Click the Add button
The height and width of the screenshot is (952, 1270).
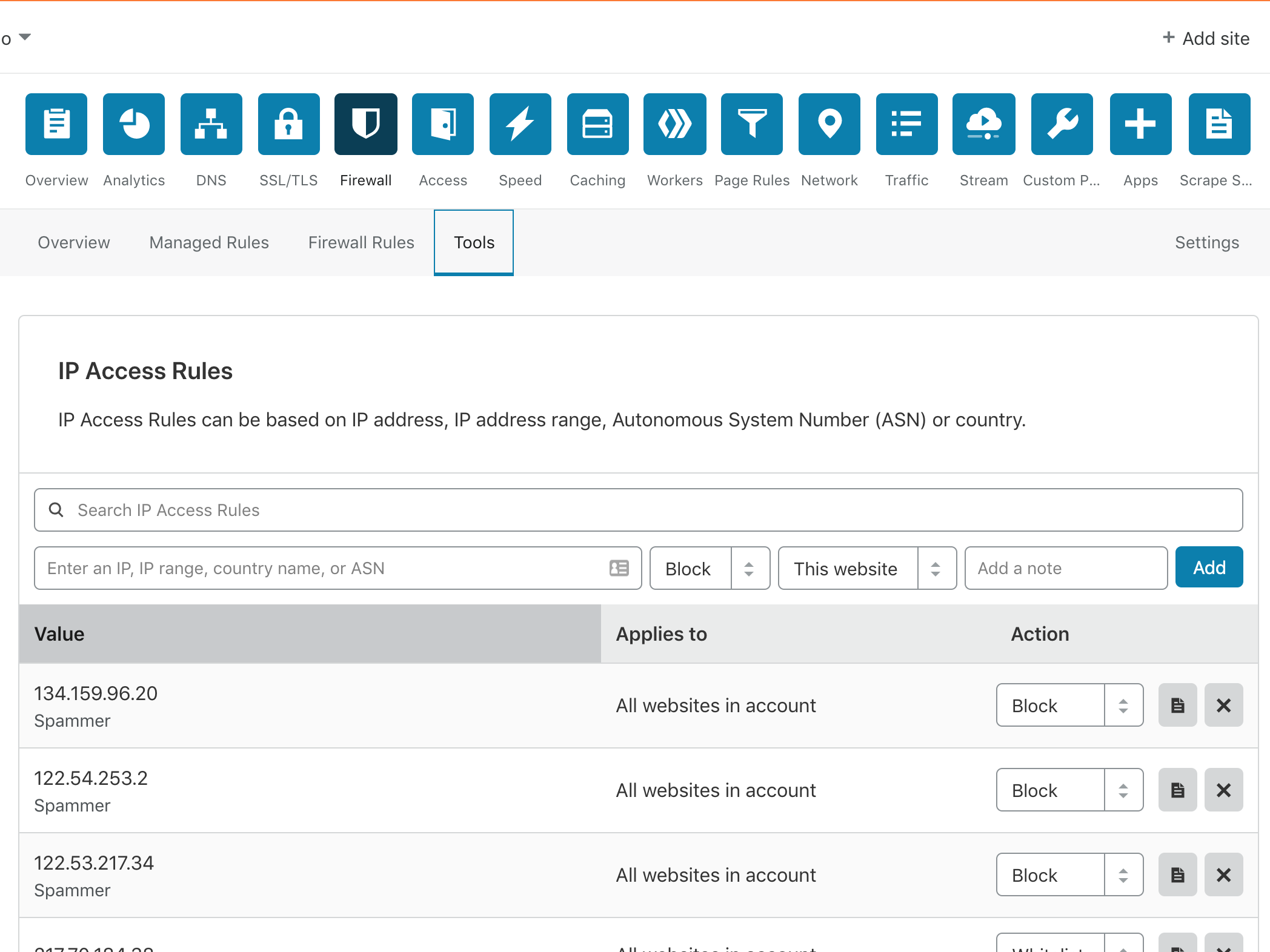(x=1209, y=567)
